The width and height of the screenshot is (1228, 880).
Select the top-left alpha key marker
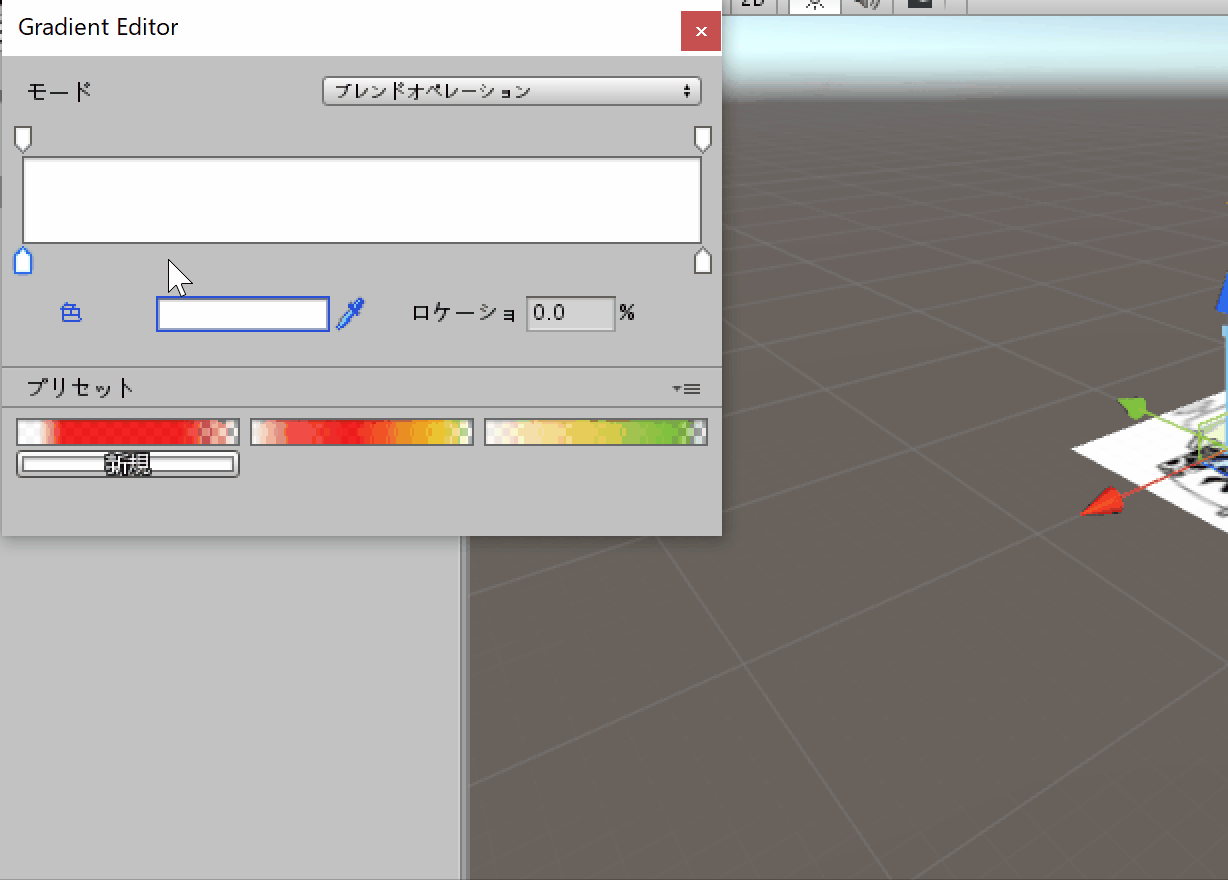coord(23,138)
